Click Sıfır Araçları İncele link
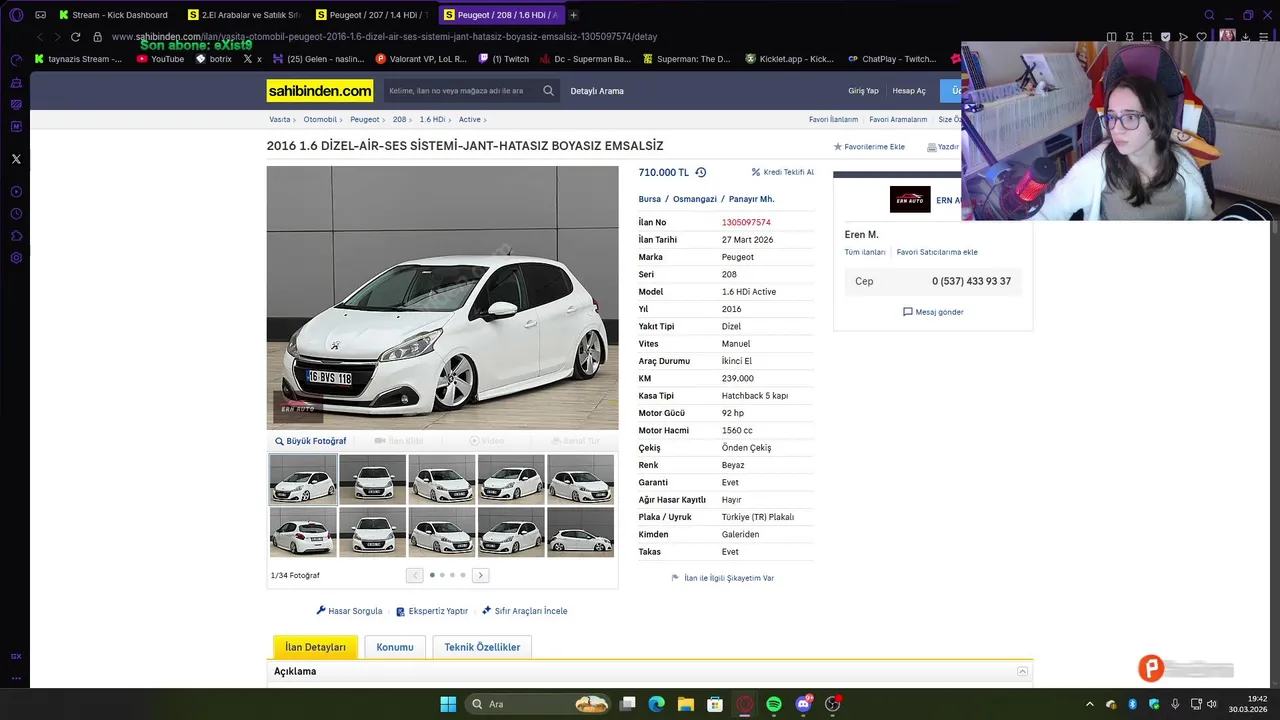1280x720 pixels. (x=525, y=611)
